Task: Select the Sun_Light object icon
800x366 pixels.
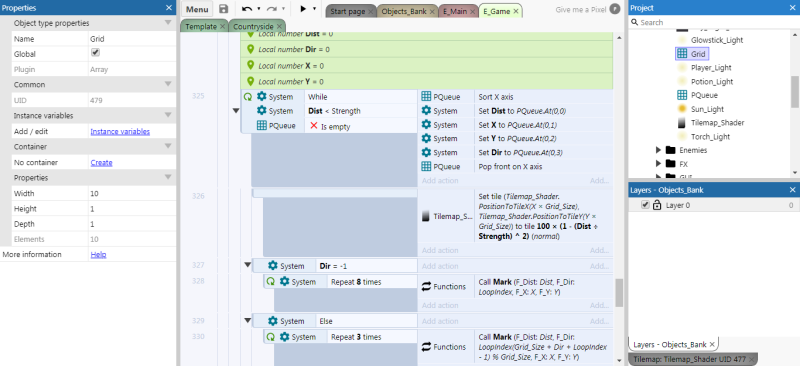Action: 682,109
